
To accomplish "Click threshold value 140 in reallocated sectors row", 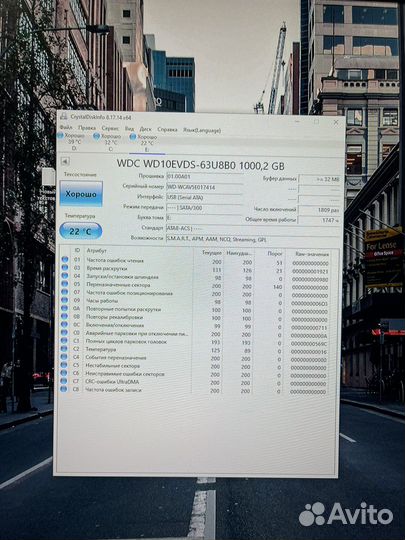I will 278,287.
